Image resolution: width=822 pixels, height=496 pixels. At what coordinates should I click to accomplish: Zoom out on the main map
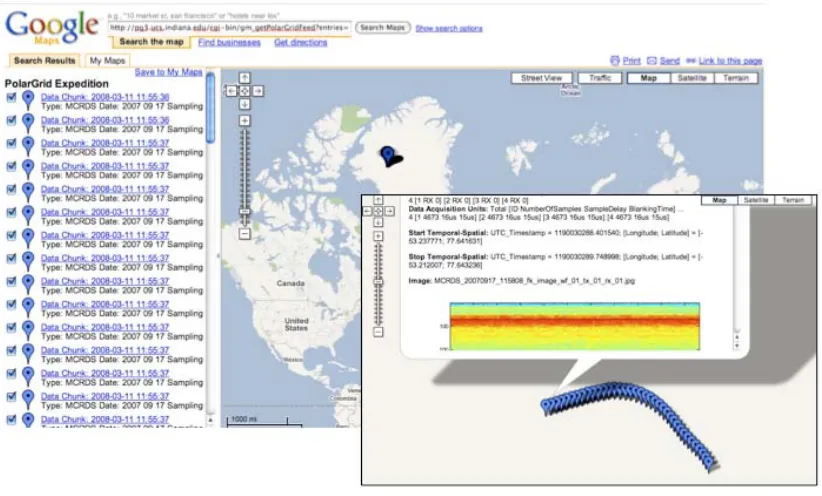tap(244, 234)
